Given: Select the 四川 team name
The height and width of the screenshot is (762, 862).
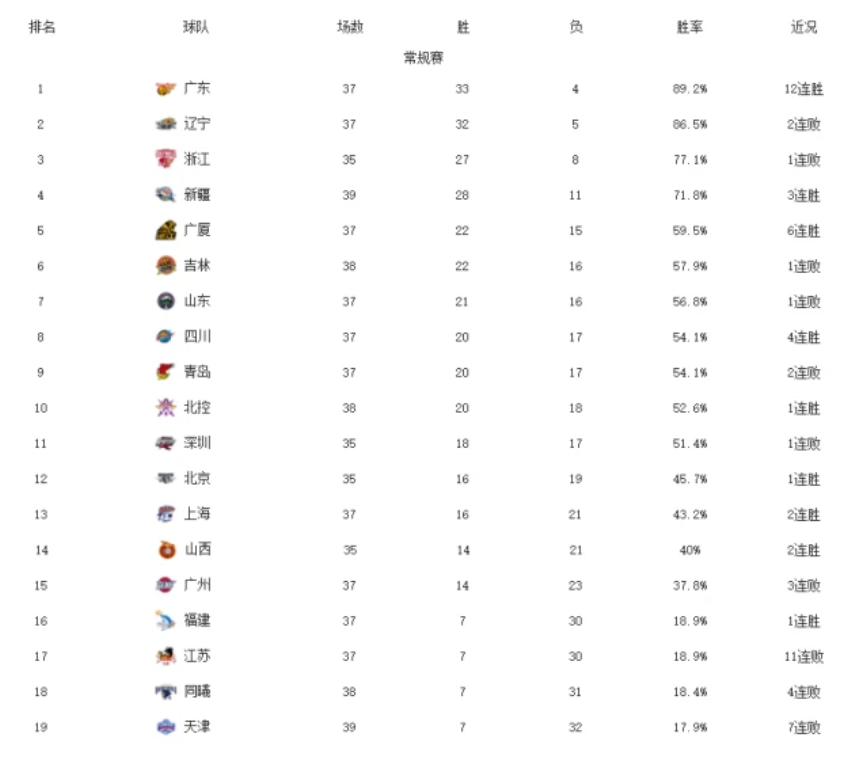Looking at the screenshot, I should (197, 337).
